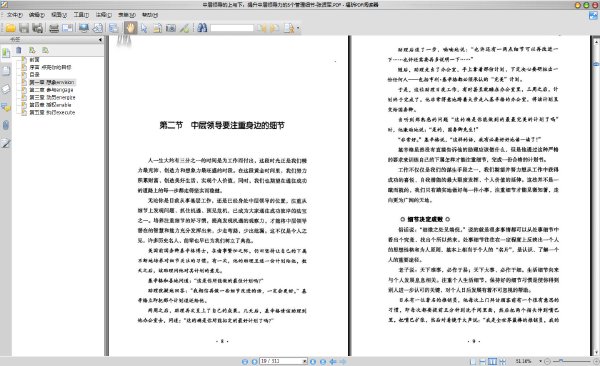This screenshot has width=600, height=366.
Task: Select the pencil typewriter tool icon
Action: 184,28
